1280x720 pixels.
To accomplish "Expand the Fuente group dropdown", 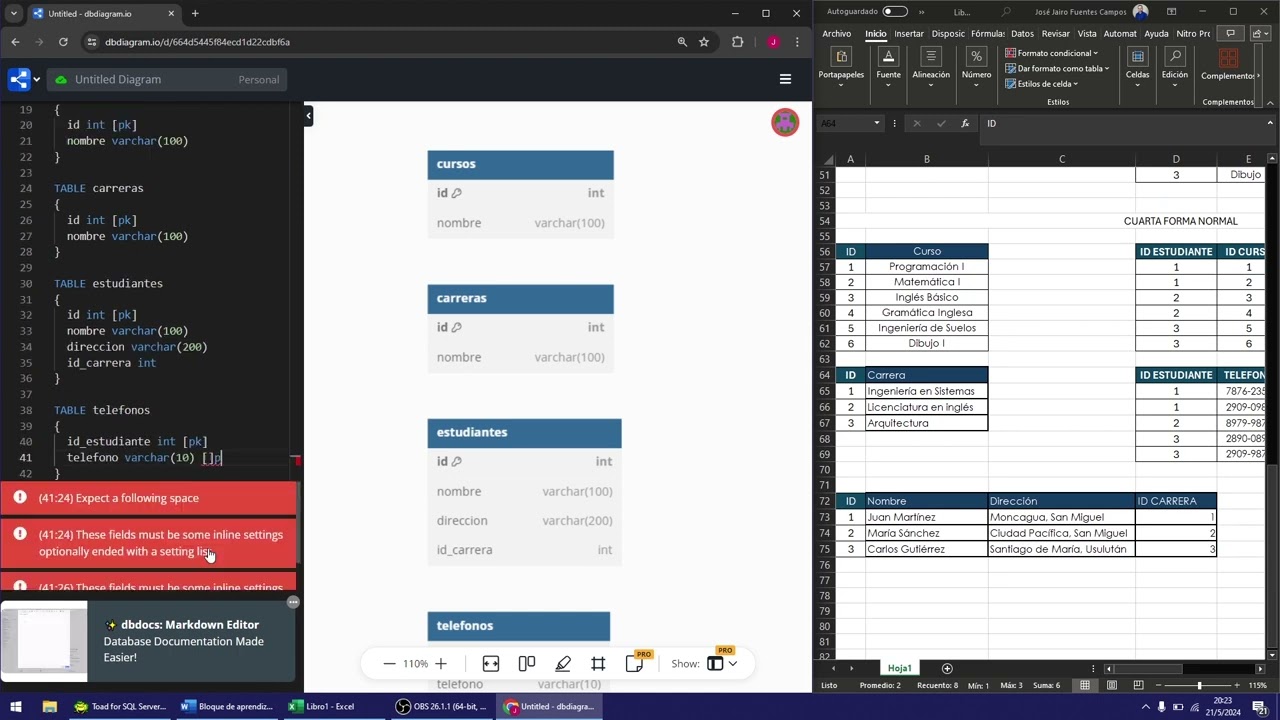I will pos(888,68).
